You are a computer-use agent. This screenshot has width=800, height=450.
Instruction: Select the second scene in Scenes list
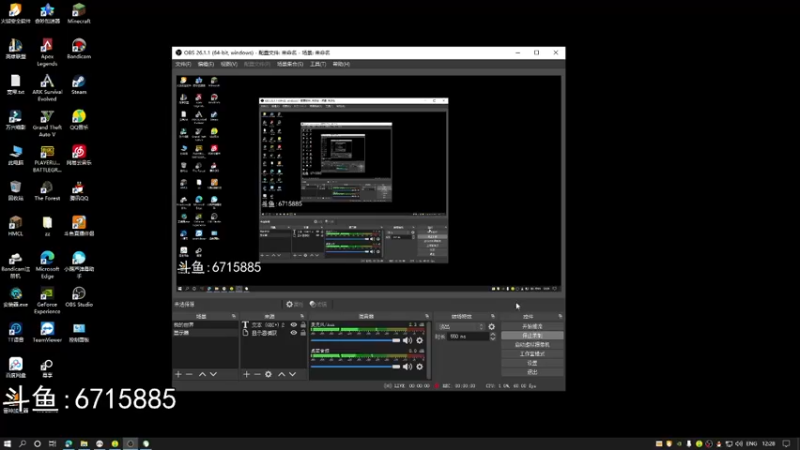[205, 333]
